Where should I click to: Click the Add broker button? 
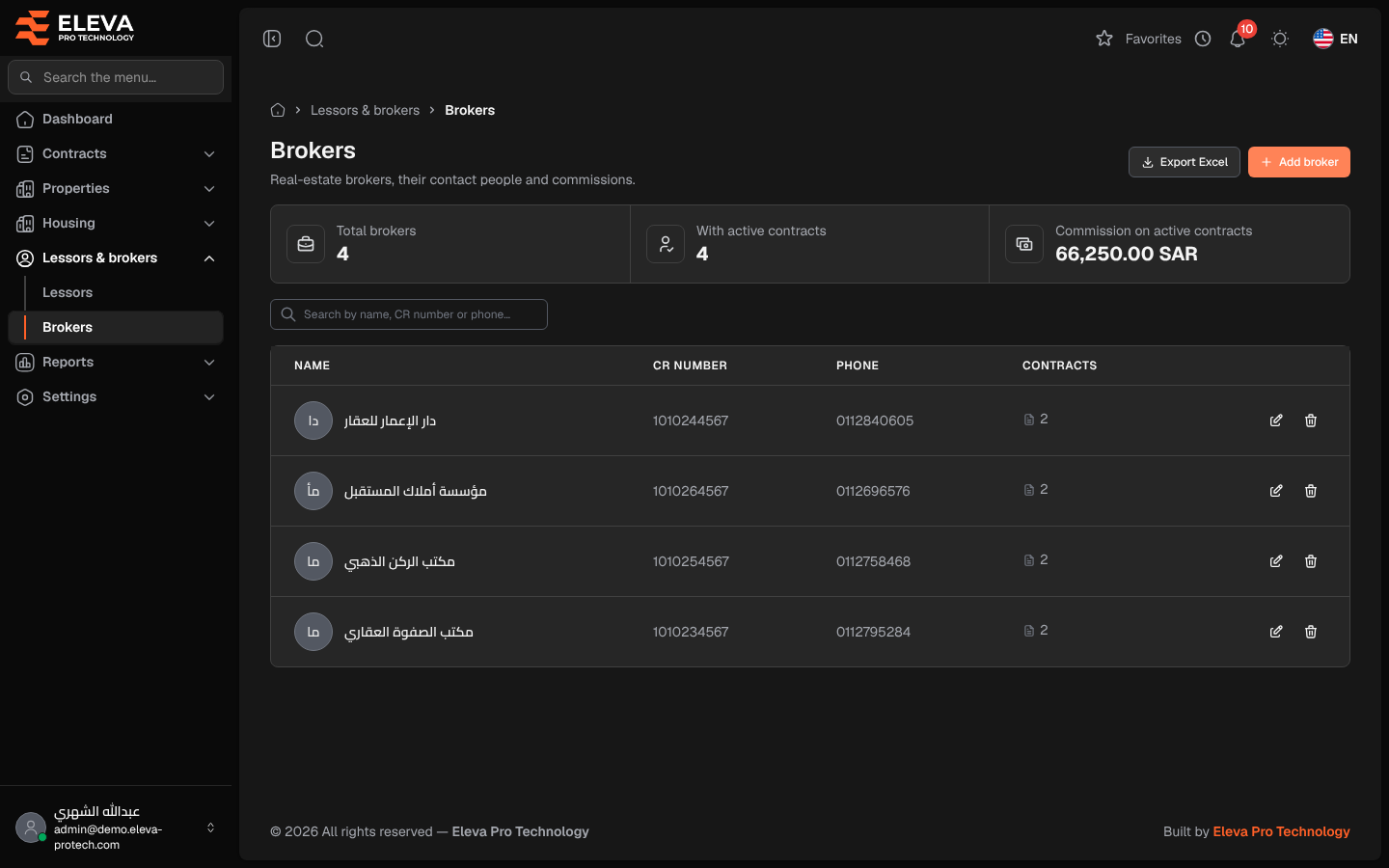pyautogui.click(x=1299, y=162)
